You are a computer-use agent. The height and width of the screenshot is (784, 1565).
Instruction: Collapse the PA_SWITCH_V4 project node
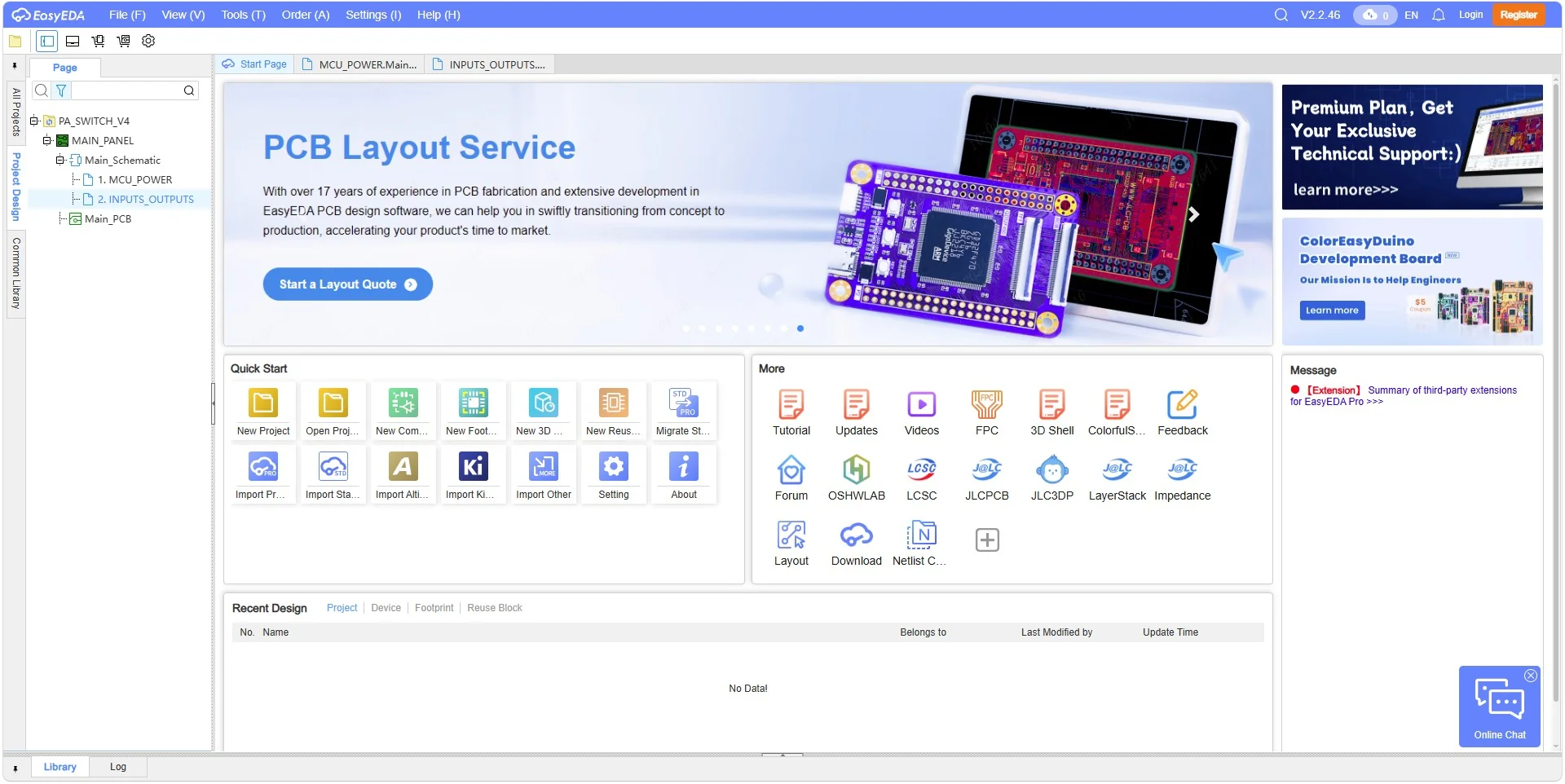tap(33, 121)
